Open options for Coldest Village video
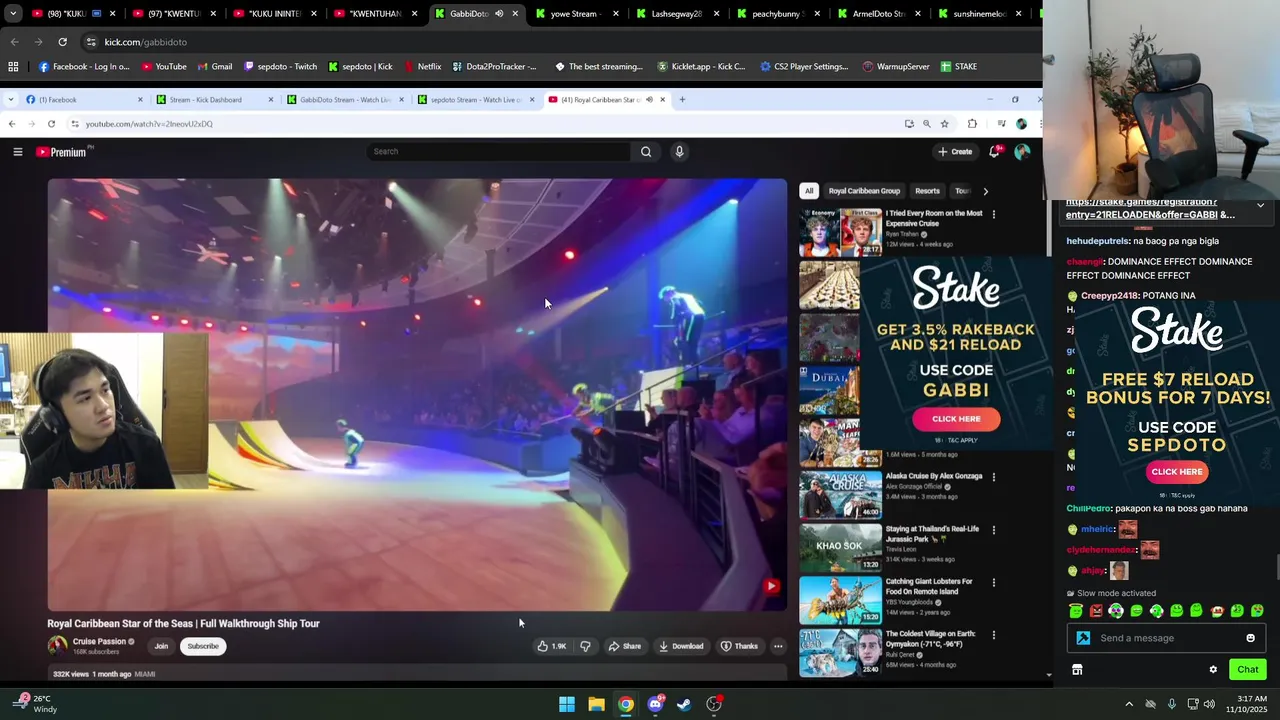1280x720 pixels. pos(993,635)
